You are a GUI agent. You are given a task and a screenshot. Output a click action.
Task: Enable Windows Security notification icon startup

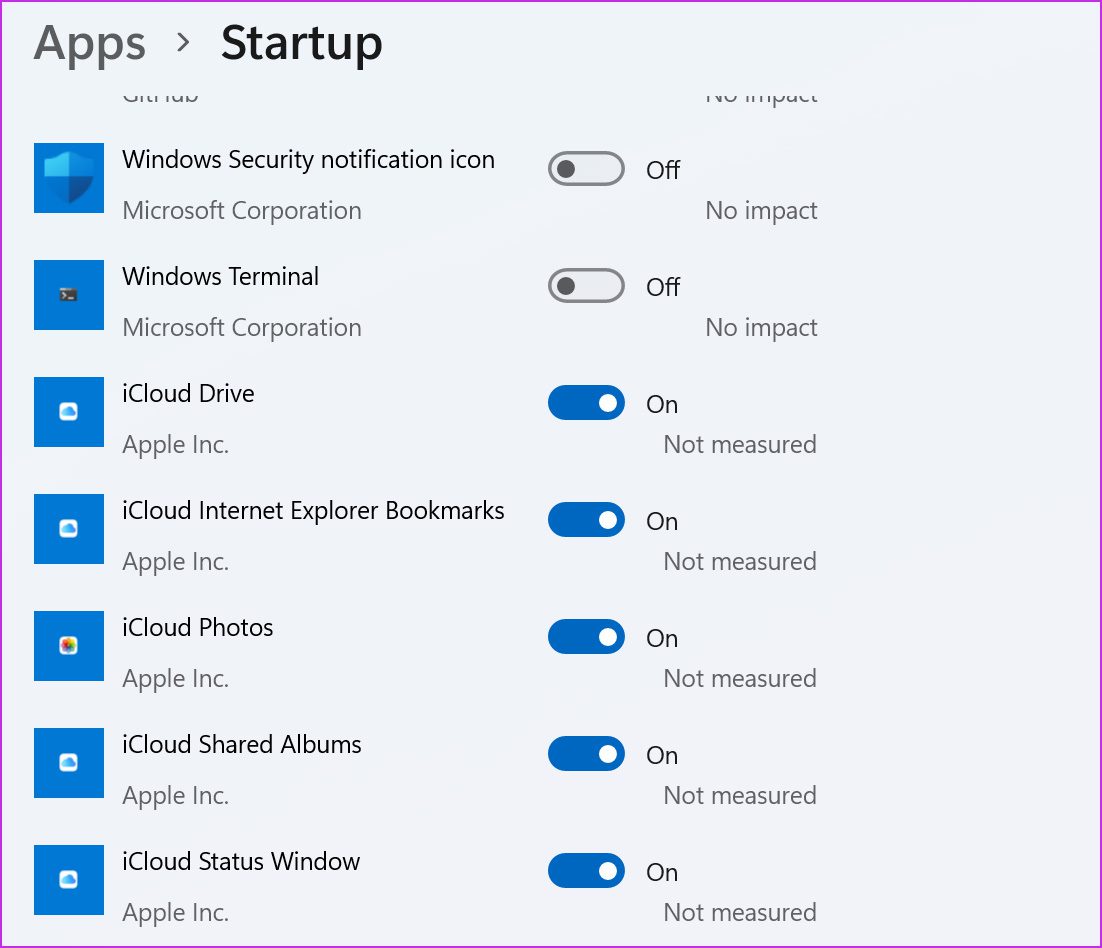586,169
